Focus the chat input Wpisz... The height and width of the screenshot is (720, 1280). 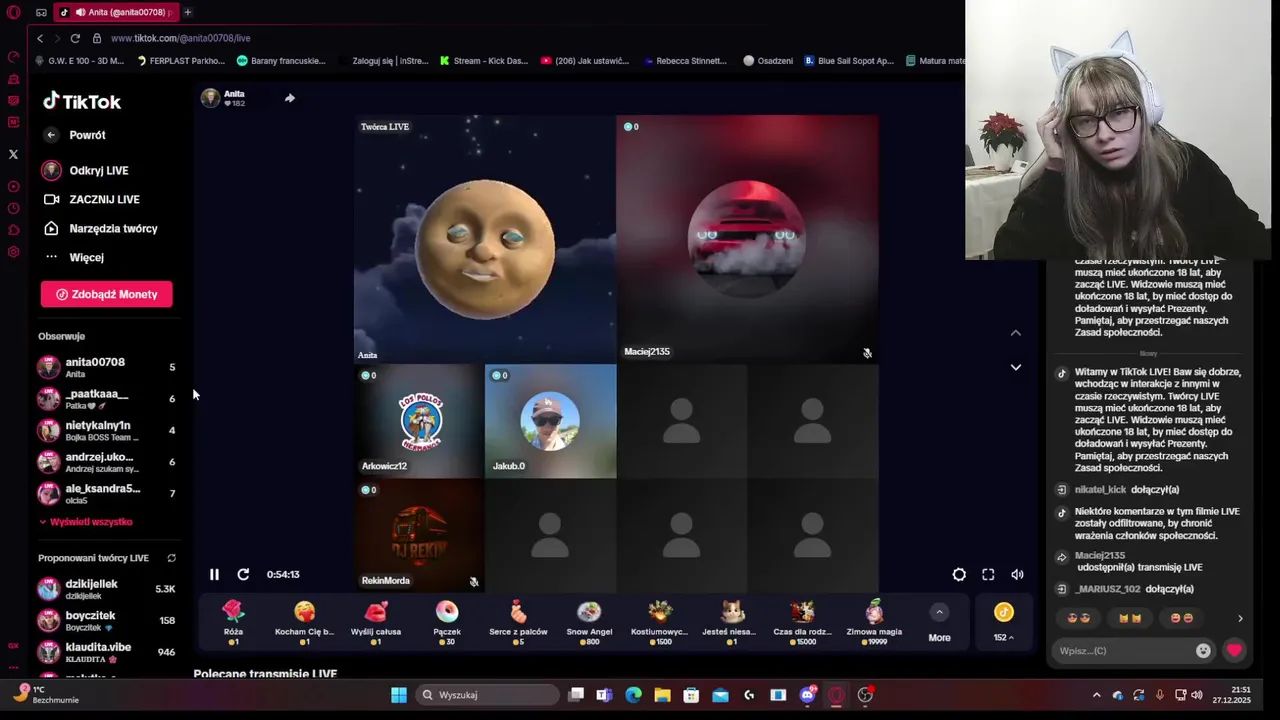click(1123, 651)
